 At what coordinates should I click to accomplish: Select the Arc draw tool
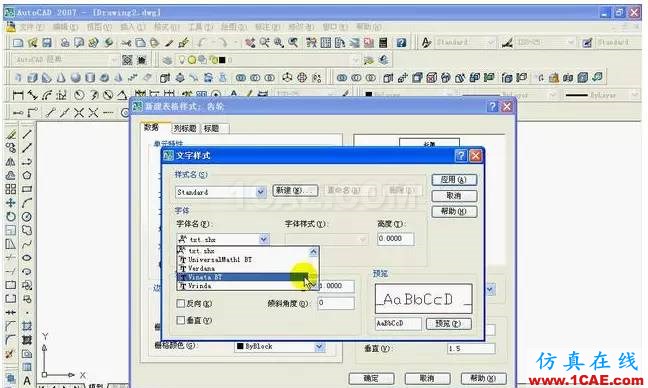[27, 203]
